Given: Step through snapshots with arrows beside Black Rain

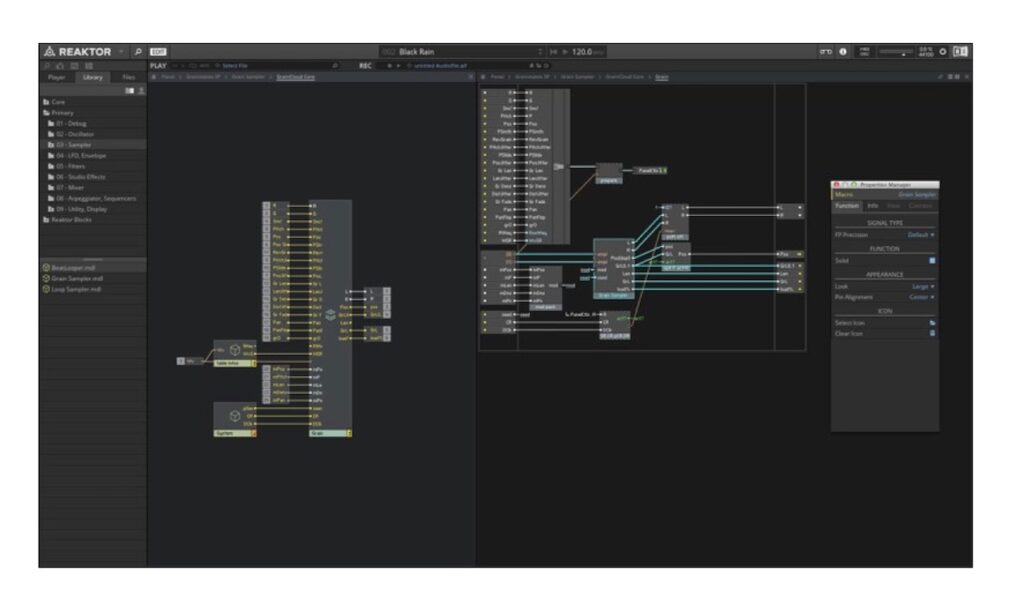Looking at the screenshot, I should coord(539,52).
